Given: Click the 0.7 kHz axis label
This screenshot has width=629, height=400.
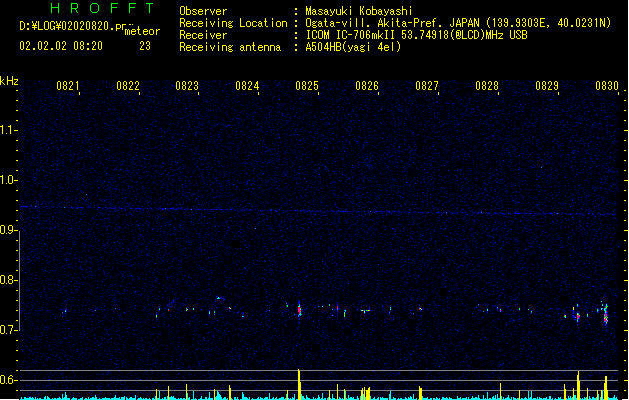Looking at the screenshot, I should pos(8,330).
